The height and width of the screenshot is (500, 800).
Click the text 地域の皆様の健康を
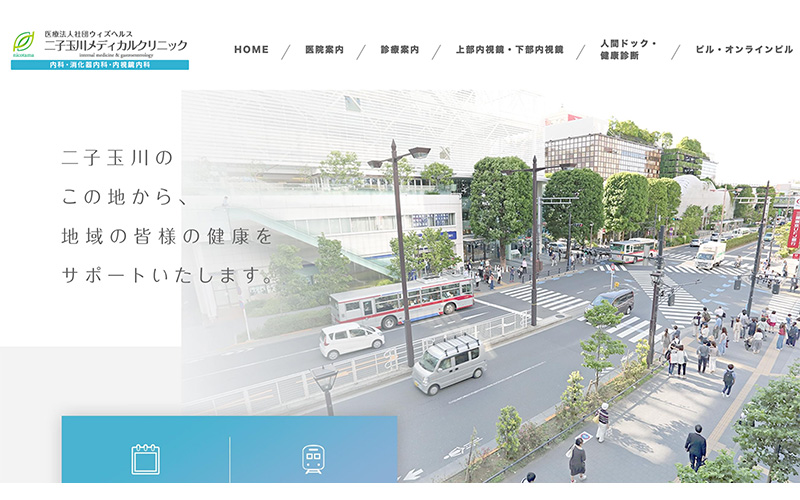click(x=166, y=237)
